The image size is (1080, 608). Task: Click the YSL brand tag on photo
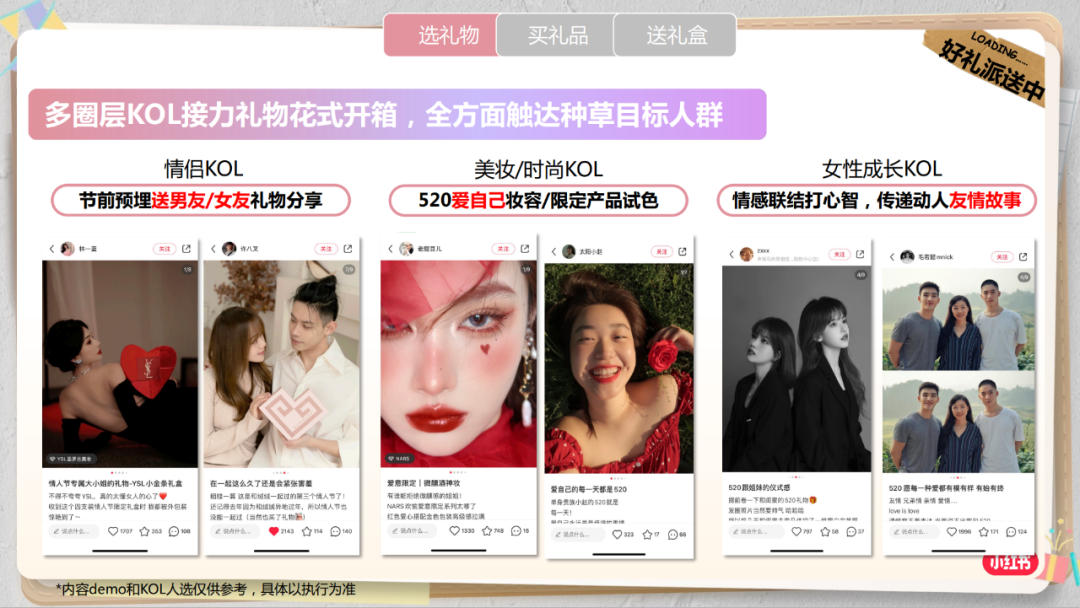click(x=72, y=459)
